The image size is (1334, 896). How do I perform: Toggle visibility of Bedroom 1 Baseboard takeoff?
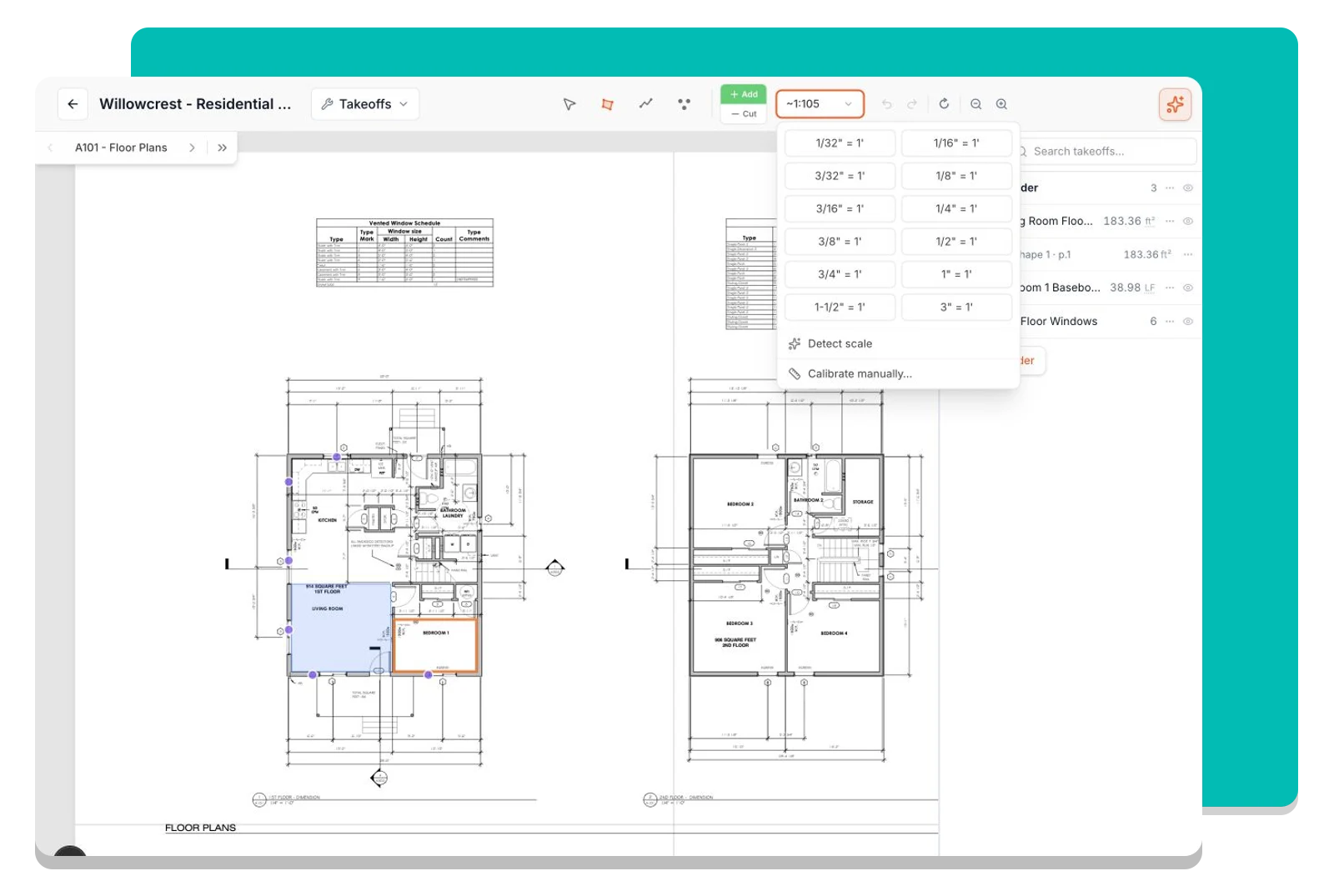[1188, 288]
